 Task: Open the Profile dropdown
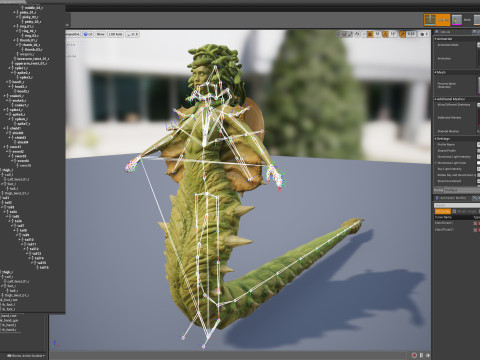coord(462,190)
